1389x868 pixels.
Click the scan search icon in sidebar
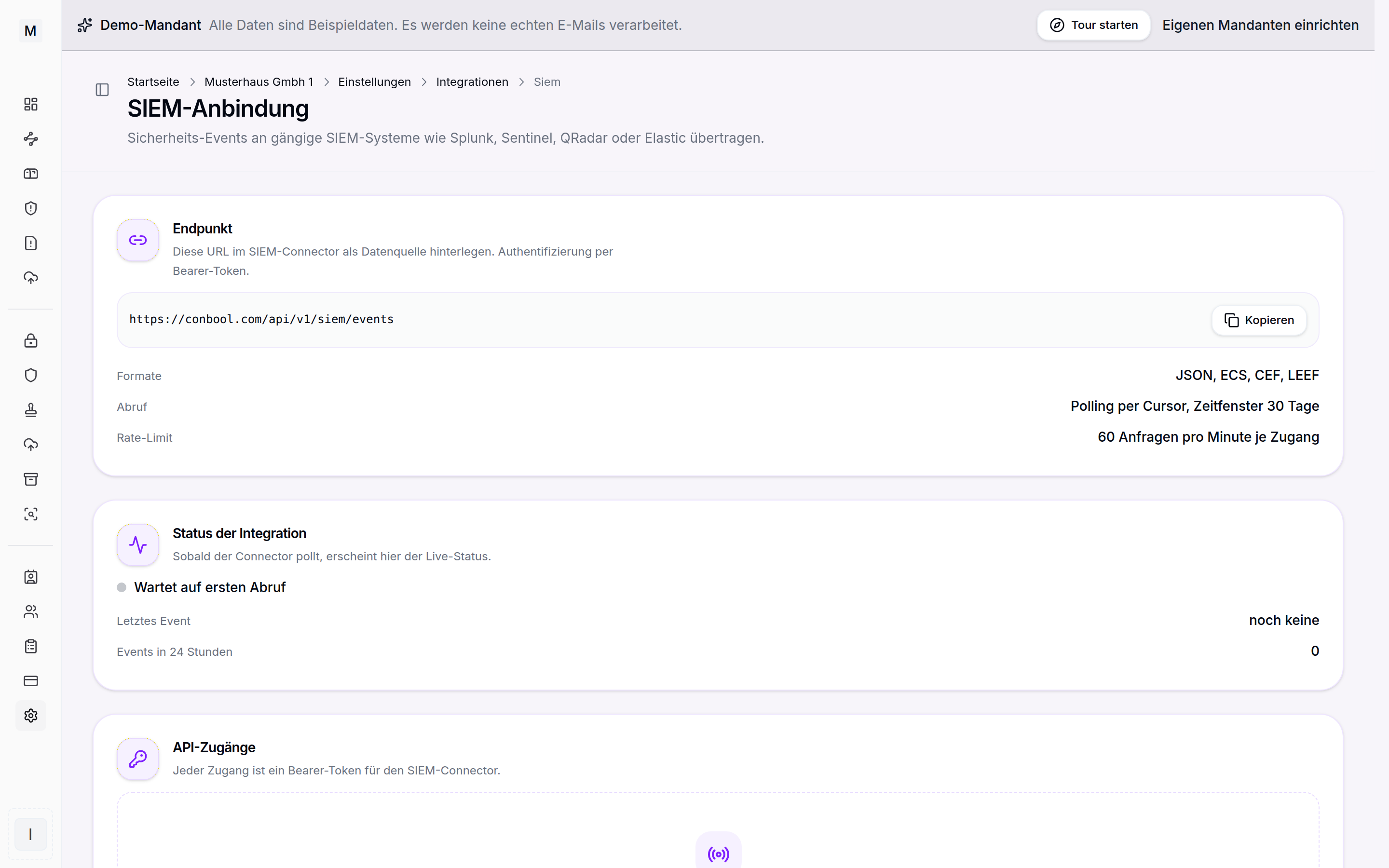click(x=30, y=515)
